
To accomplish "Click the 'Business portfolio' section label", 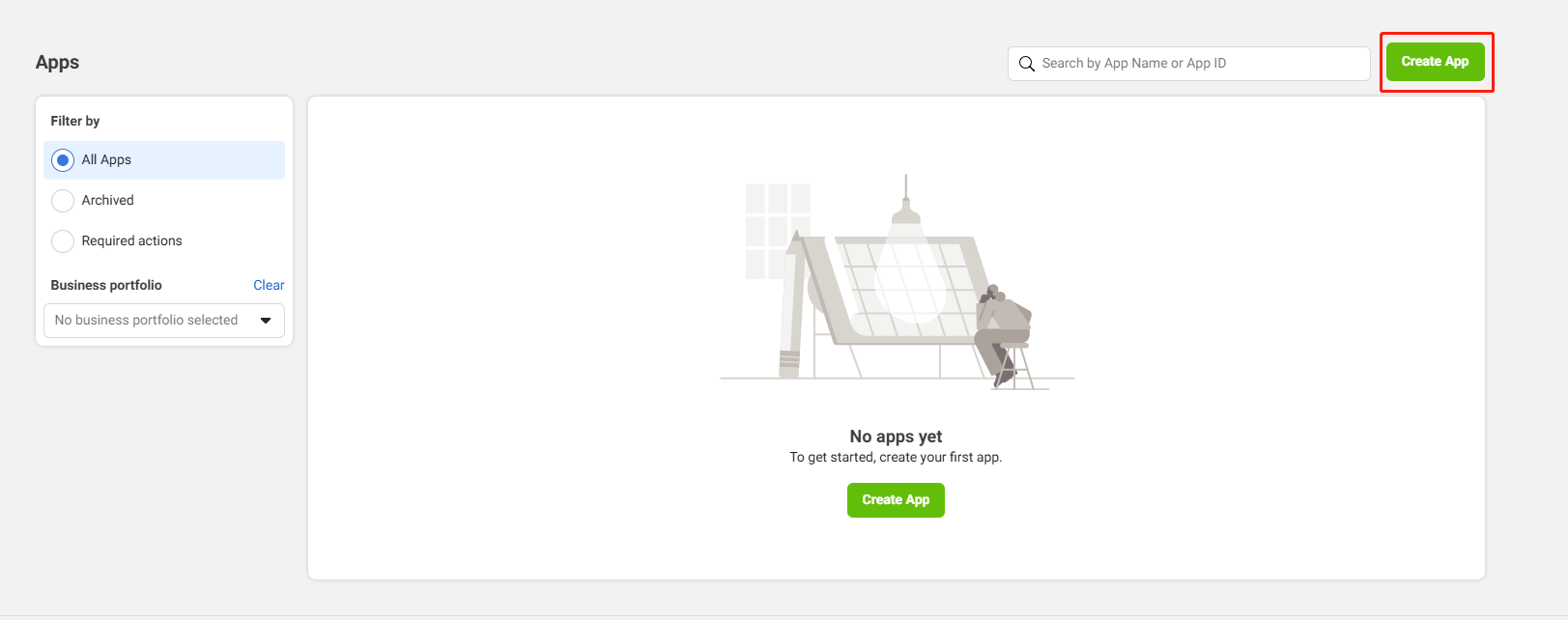I will coord(106,286).
